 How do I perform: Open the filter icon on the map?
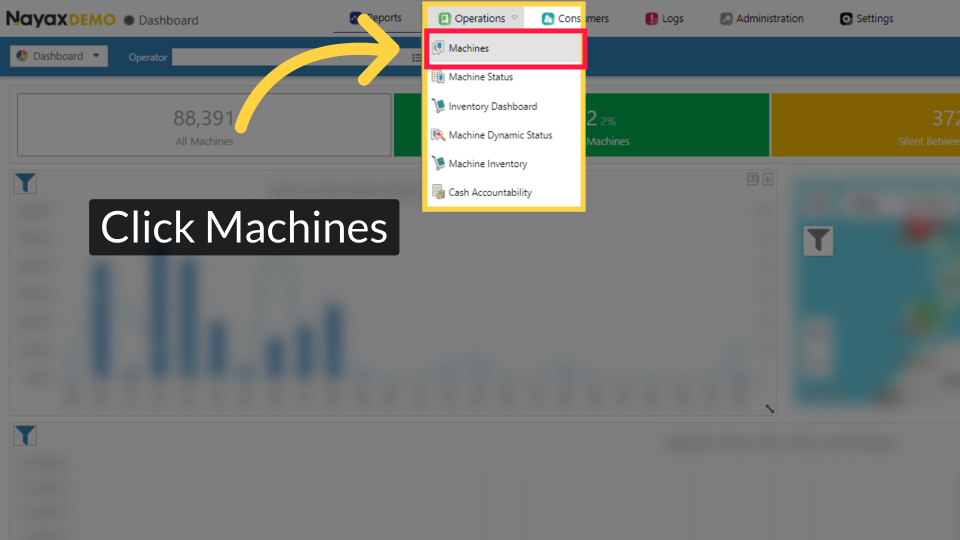[x=818, y=240]
